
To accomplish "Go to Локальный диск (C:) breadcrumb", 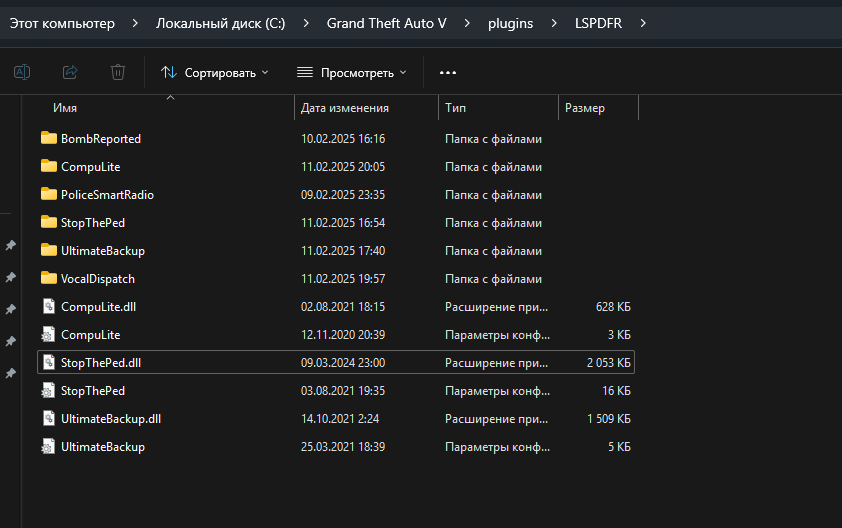I will pyautogui.click(x=220, y=23).
